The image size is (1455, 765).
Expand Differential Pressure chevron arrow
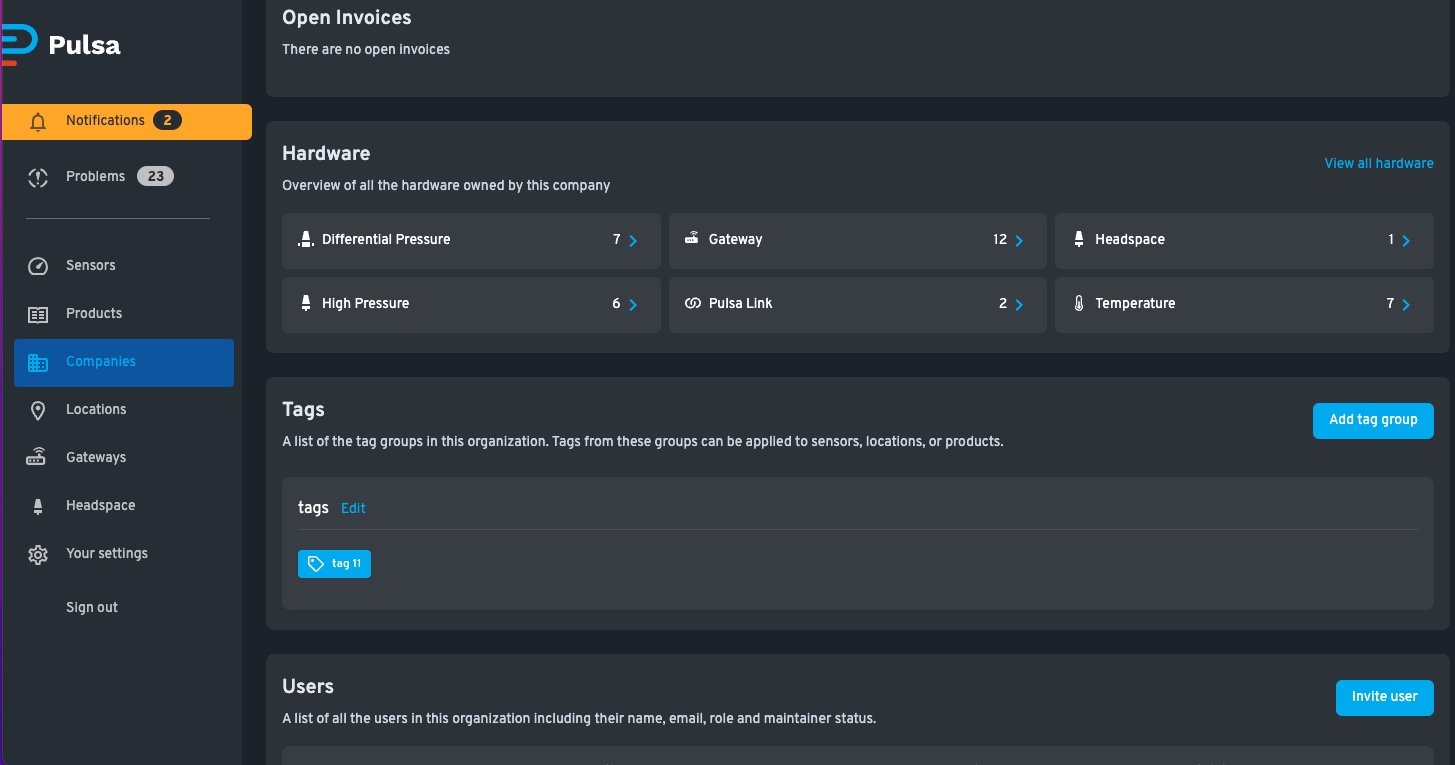click(633, 241)
